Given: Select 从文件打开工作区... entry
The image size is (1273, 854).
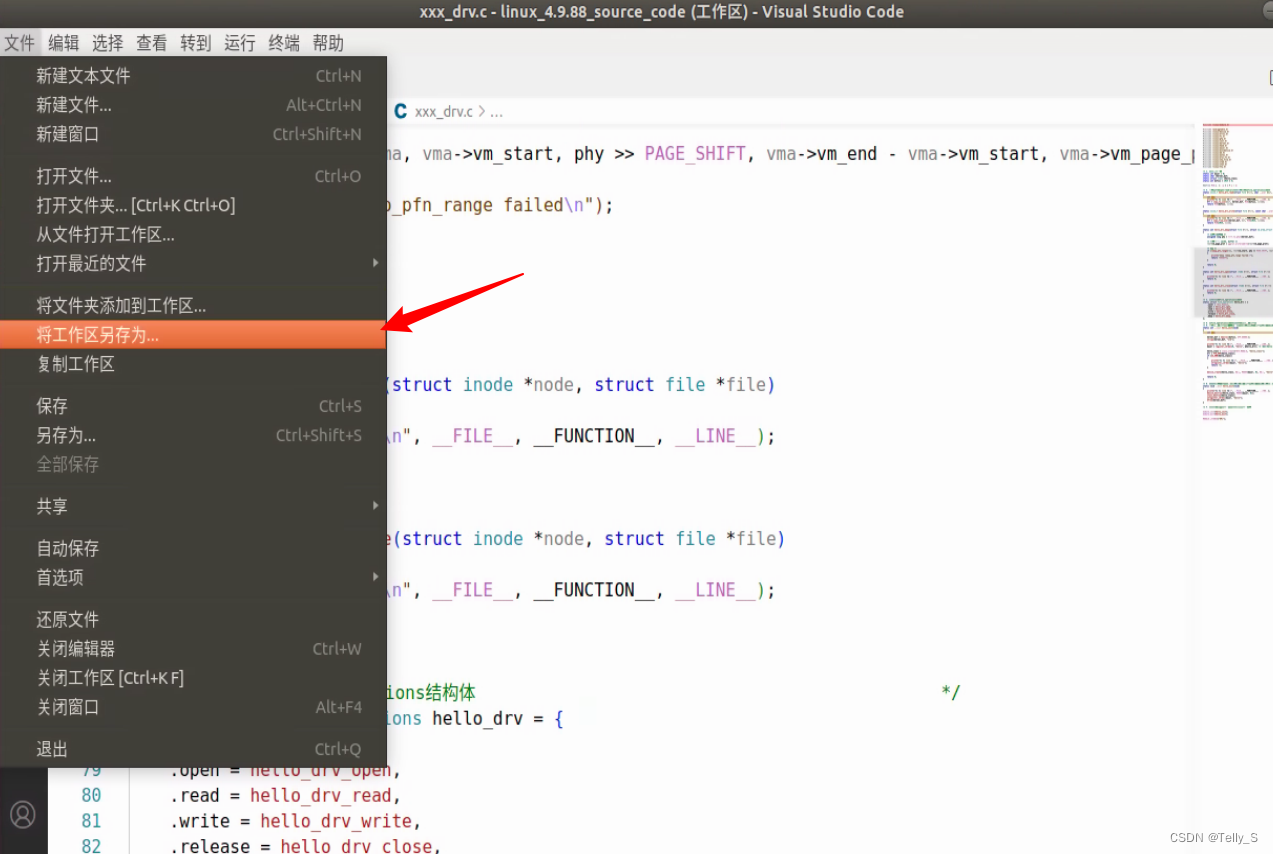Looking at the screenshot, I should point(193,234).
